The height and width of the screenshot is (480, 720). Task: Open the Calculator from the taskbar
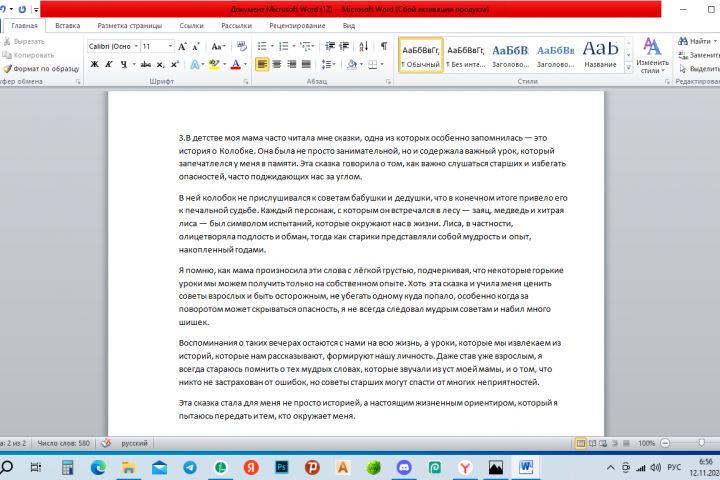point(68,468)
